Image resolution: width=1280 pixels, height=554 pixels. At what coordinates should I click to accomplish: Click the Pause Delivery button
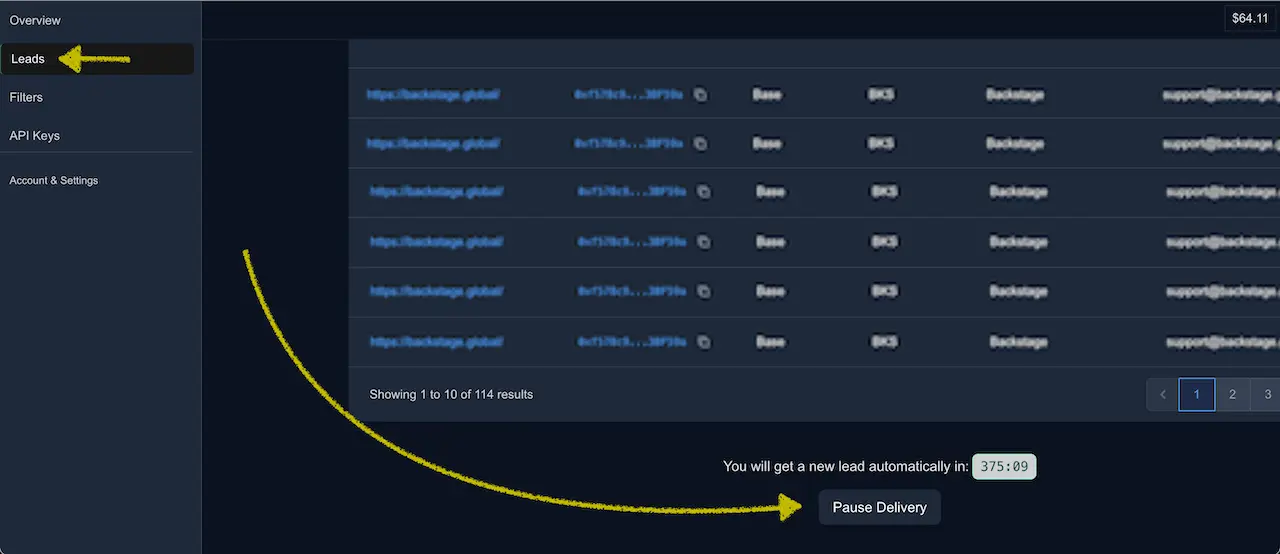[879, 507]
